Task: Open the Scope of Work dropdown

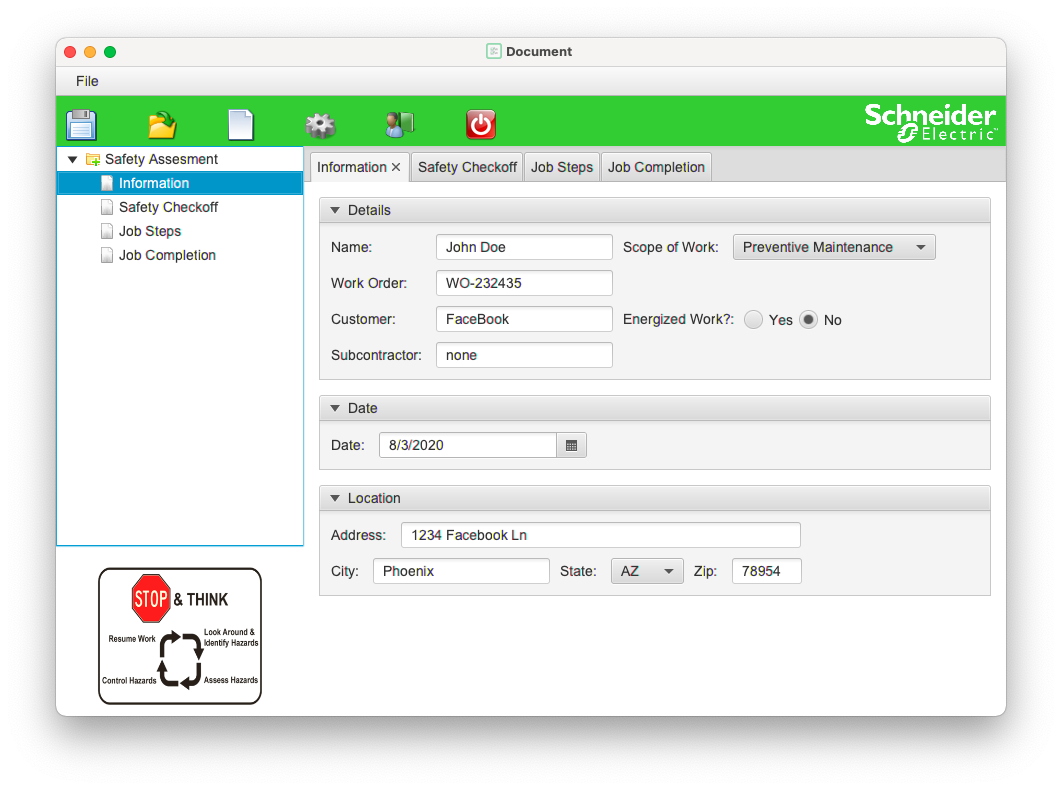Action: pos(834,247)
